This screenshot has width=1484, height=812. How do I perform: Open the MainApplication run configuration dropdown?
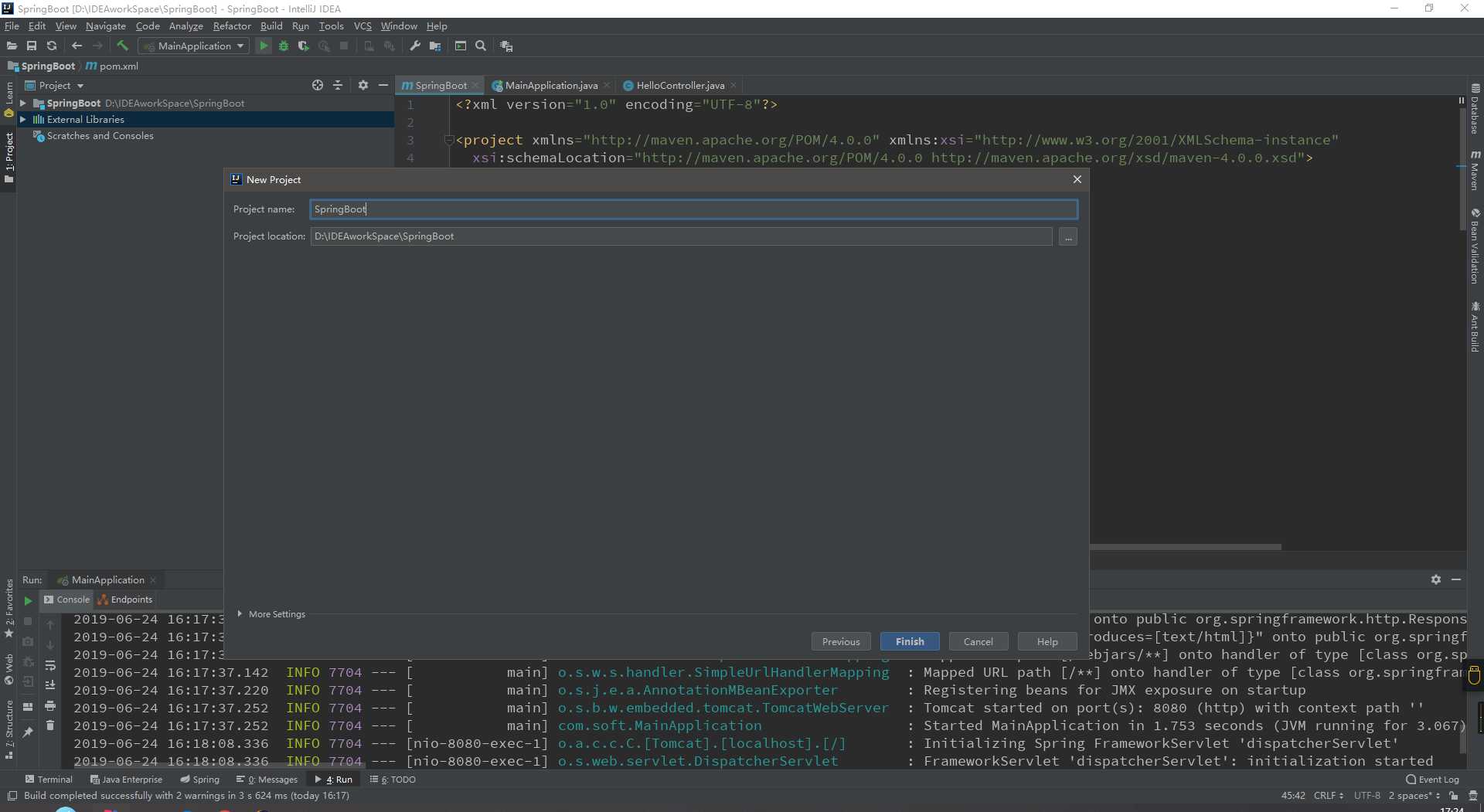[x=193, y=46]
